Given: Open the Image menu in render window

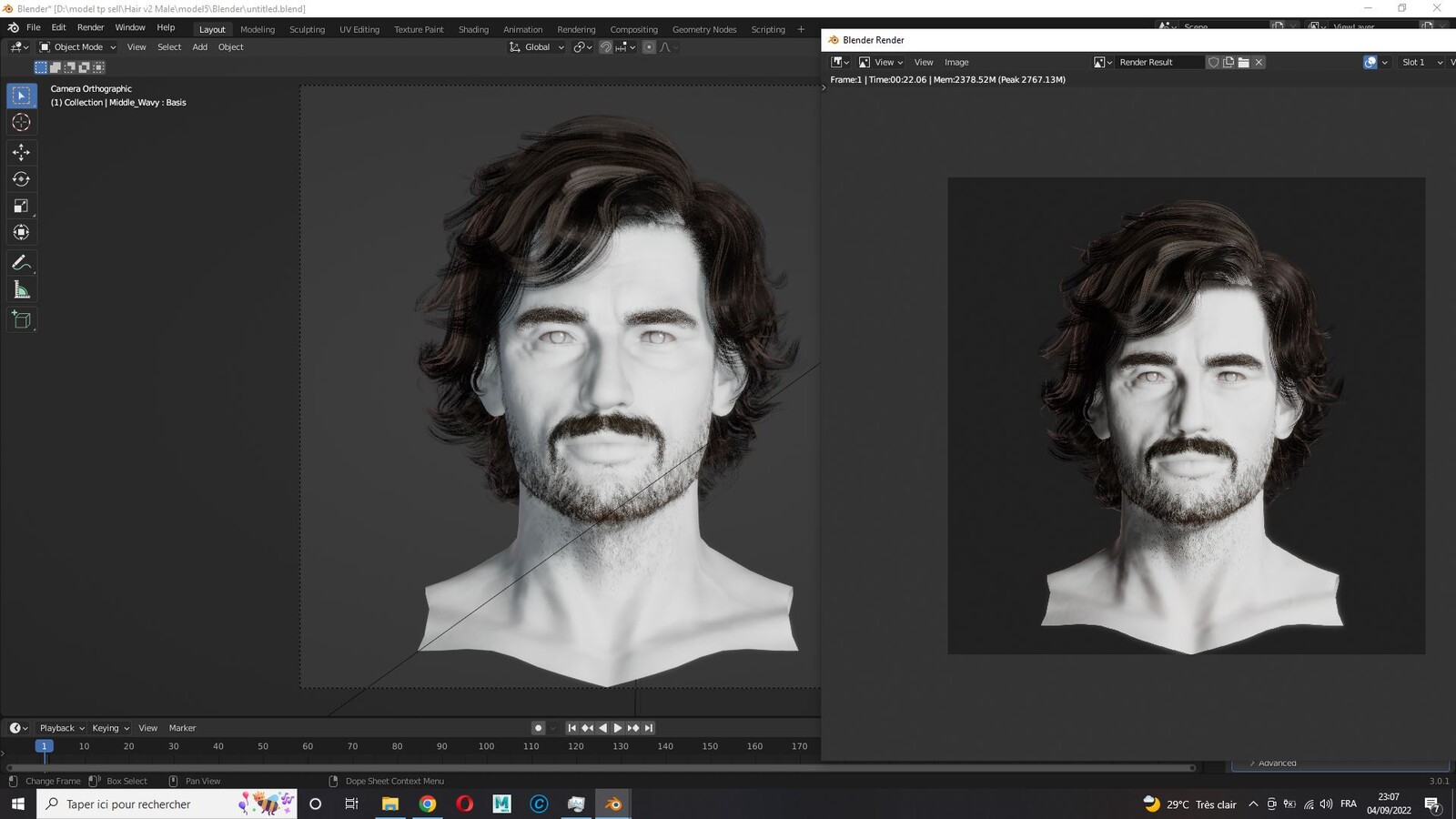Looking at the screenshot, I should [956, 62].
